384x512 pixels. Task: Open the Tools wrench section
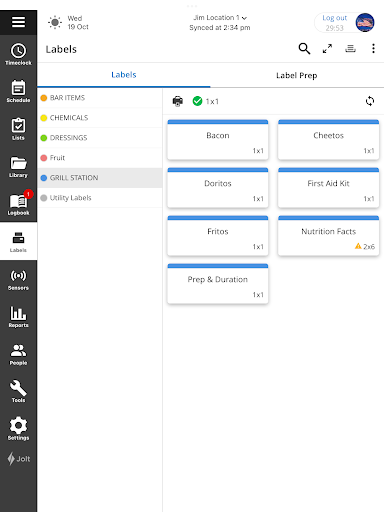click(x=18, y=391)
